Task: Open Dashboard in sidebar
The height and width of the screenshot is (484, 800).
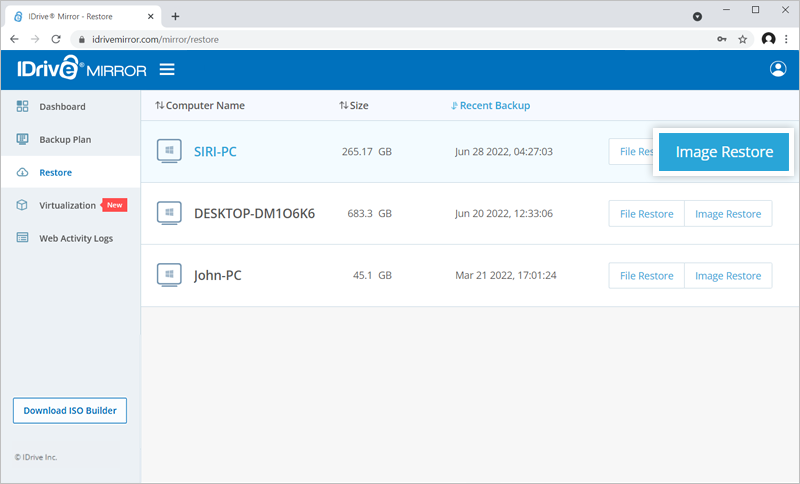Action: click(x=70, y=106)
